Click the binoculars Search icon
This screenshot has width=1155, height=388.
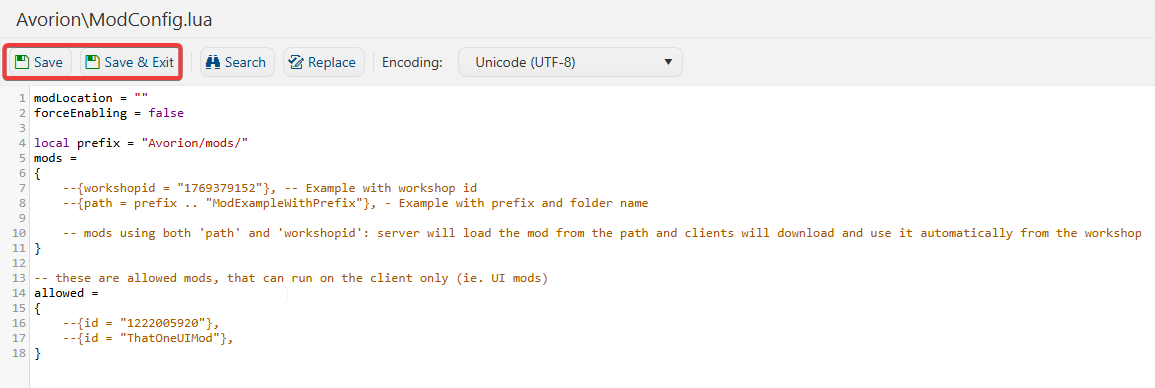pyautogui.click(x=214, y=62)
